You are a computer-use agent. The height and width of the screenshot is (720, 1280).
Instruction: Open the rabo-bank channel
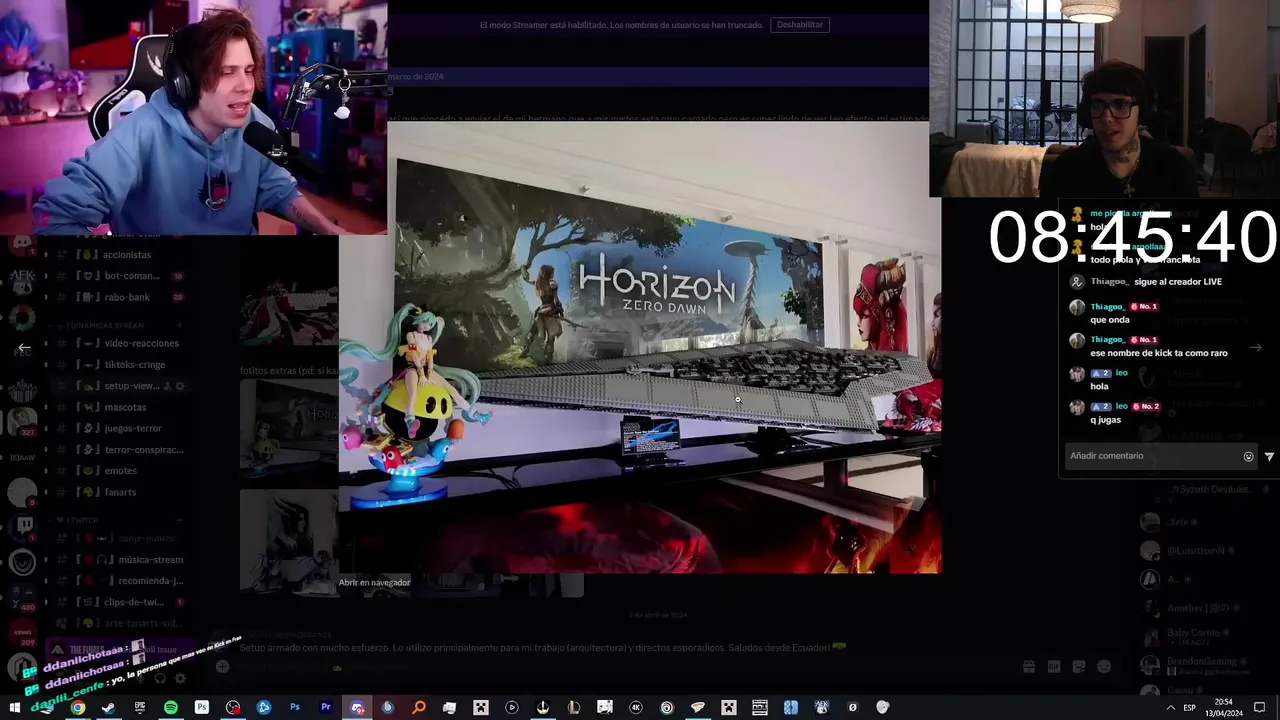click(x=118, y=297)
